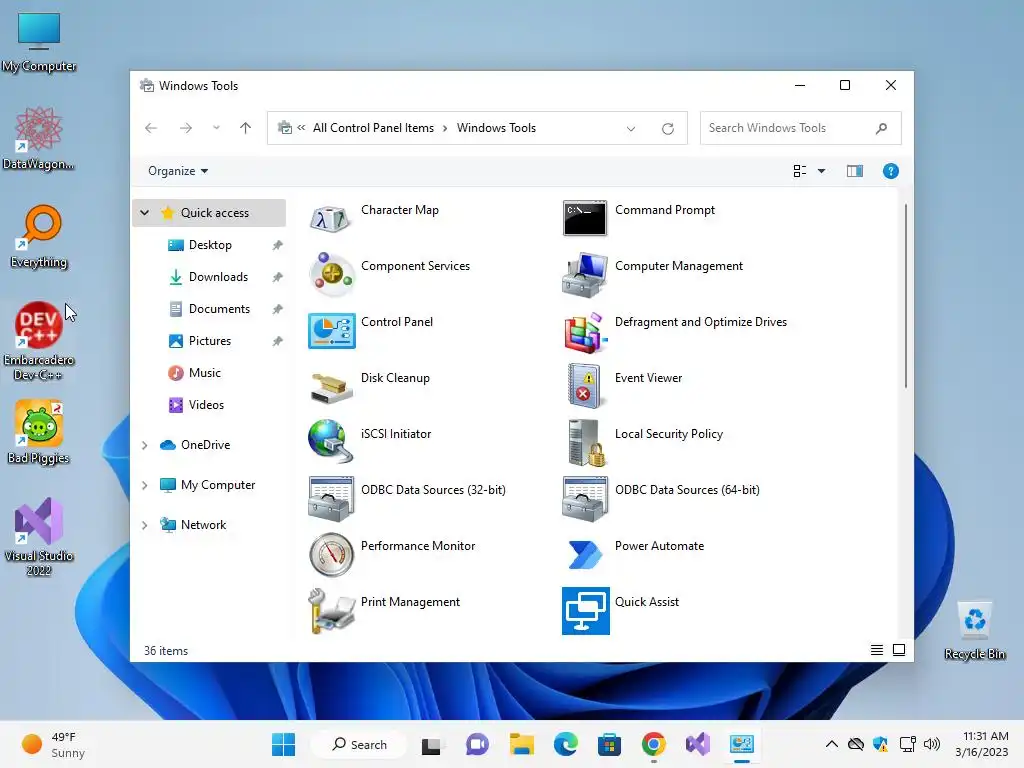Open recent locations dropdown arrow
Screen dimensions: 1024x768
216,128
